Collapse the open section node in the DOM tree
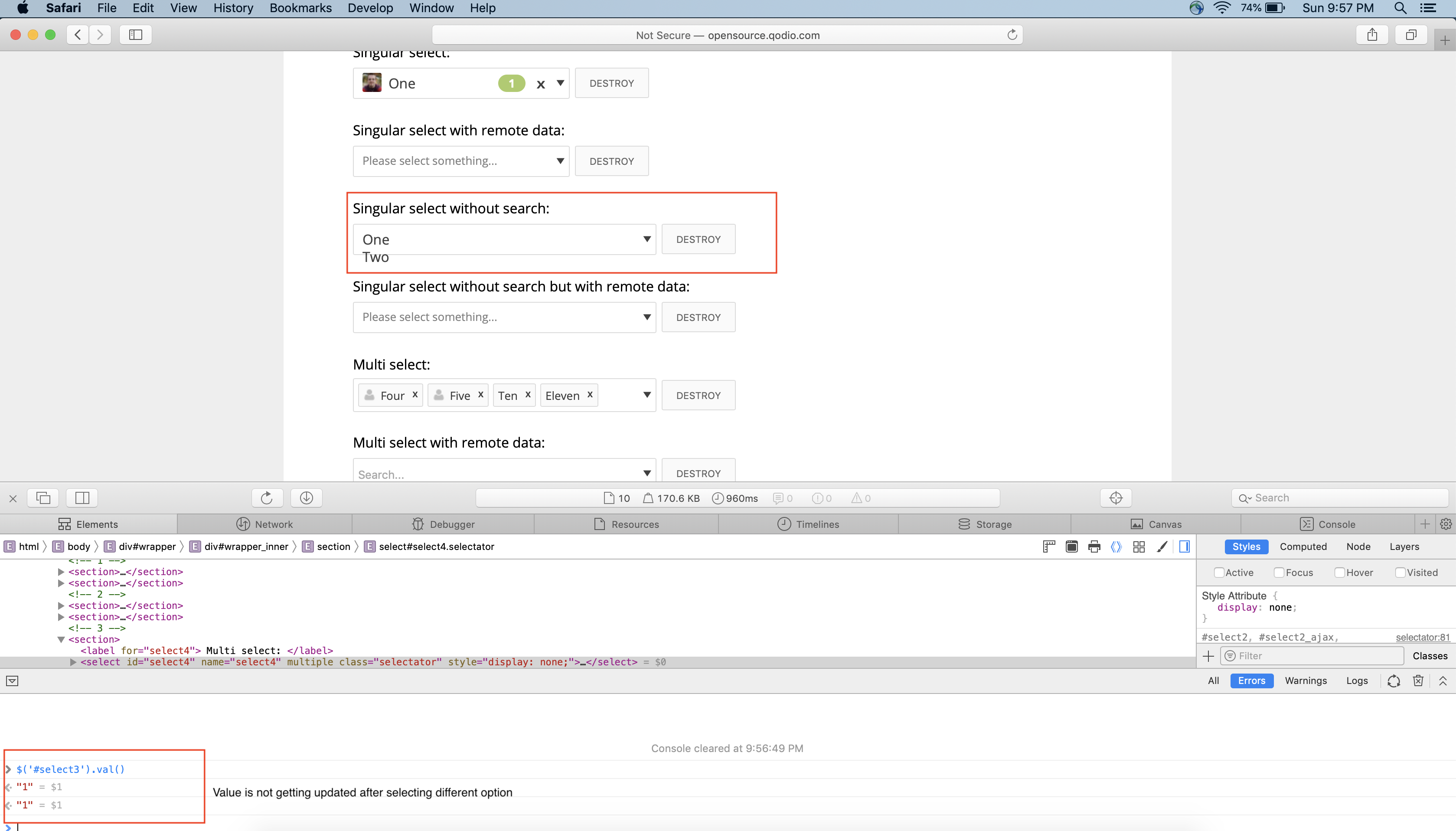Image resolution: width=1456 pixels, height=831 pixels. click(61, 639)
